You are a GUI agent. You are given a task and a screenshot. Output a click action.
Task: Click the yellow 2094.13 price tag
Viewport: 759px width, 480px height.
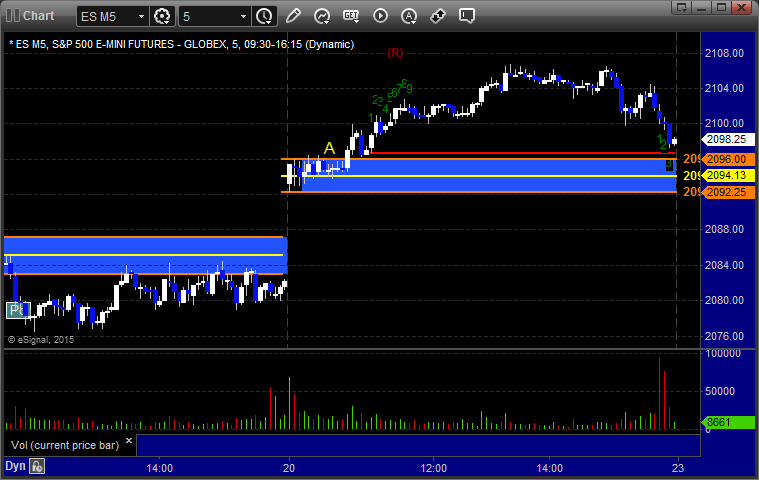tap(729, 175)
